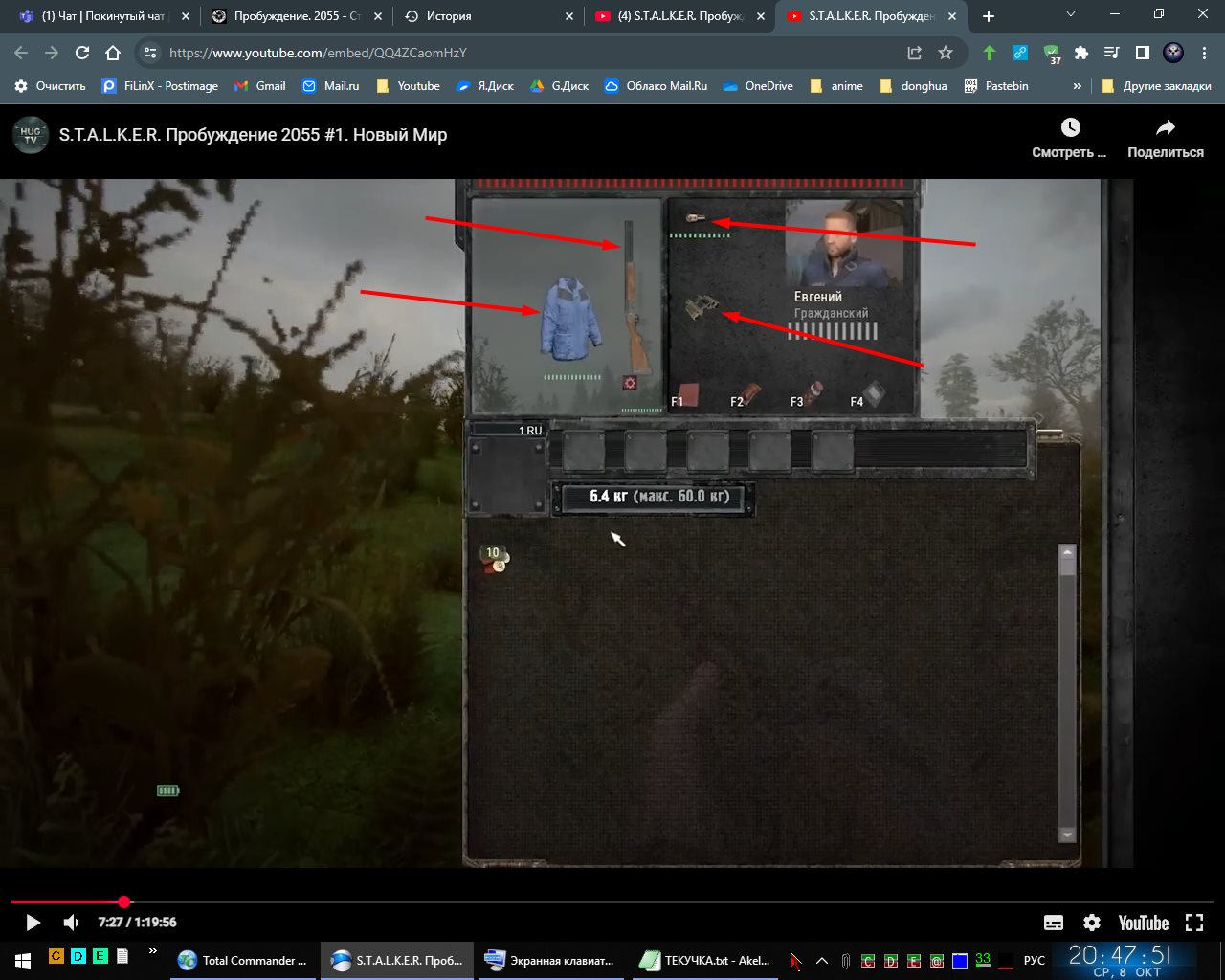Go to the browser home page

click(113, 53)
